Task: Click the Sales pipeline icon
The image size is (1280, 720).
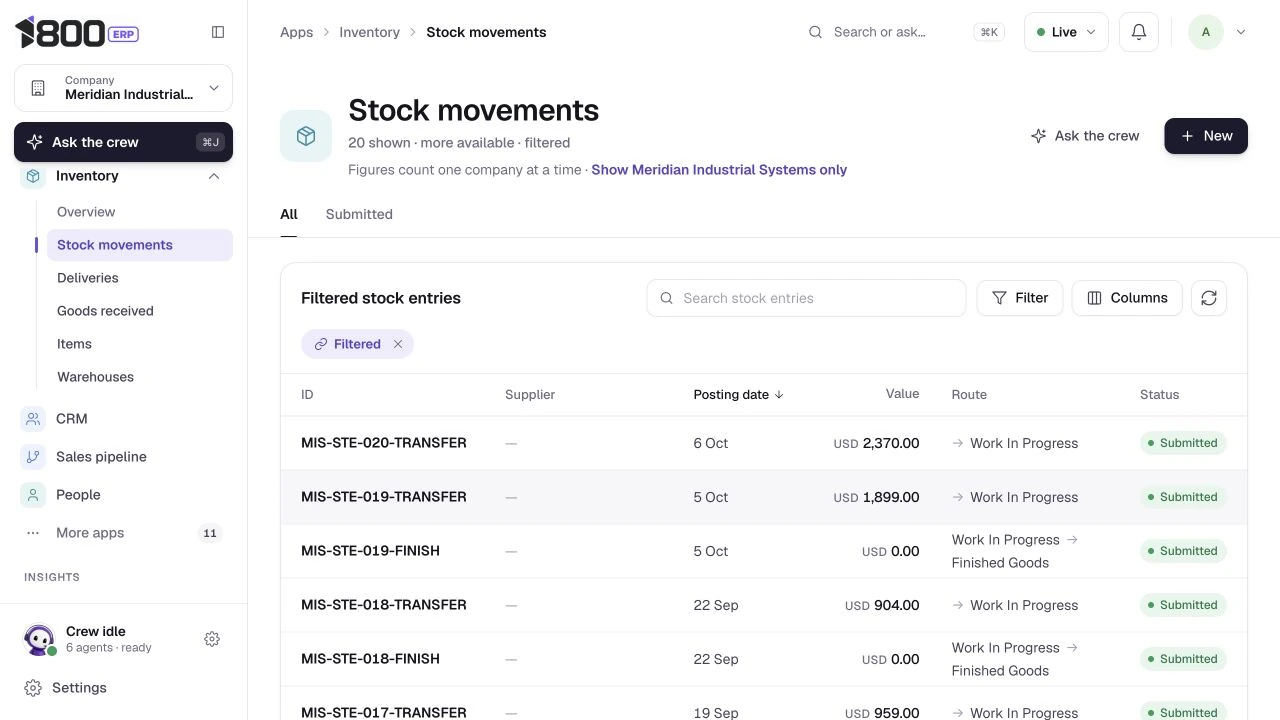Action: pos(34,457)
